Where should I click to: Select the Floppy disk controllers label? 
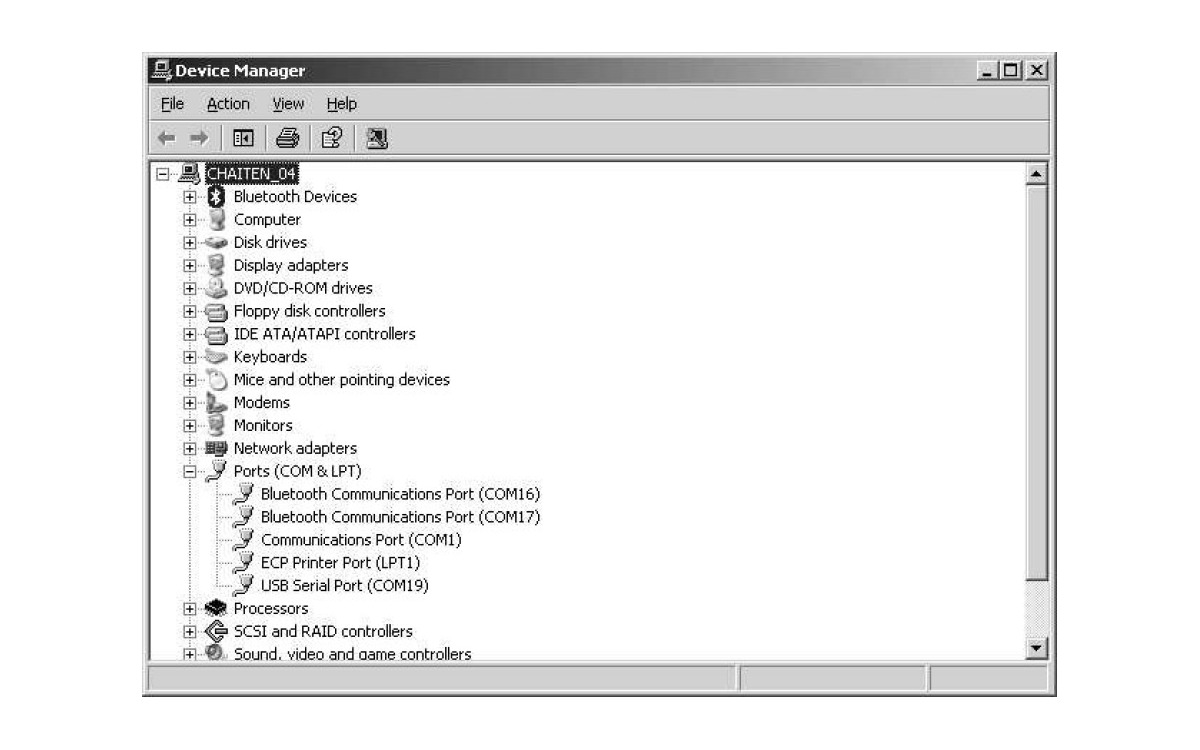[x=309, y=311]
